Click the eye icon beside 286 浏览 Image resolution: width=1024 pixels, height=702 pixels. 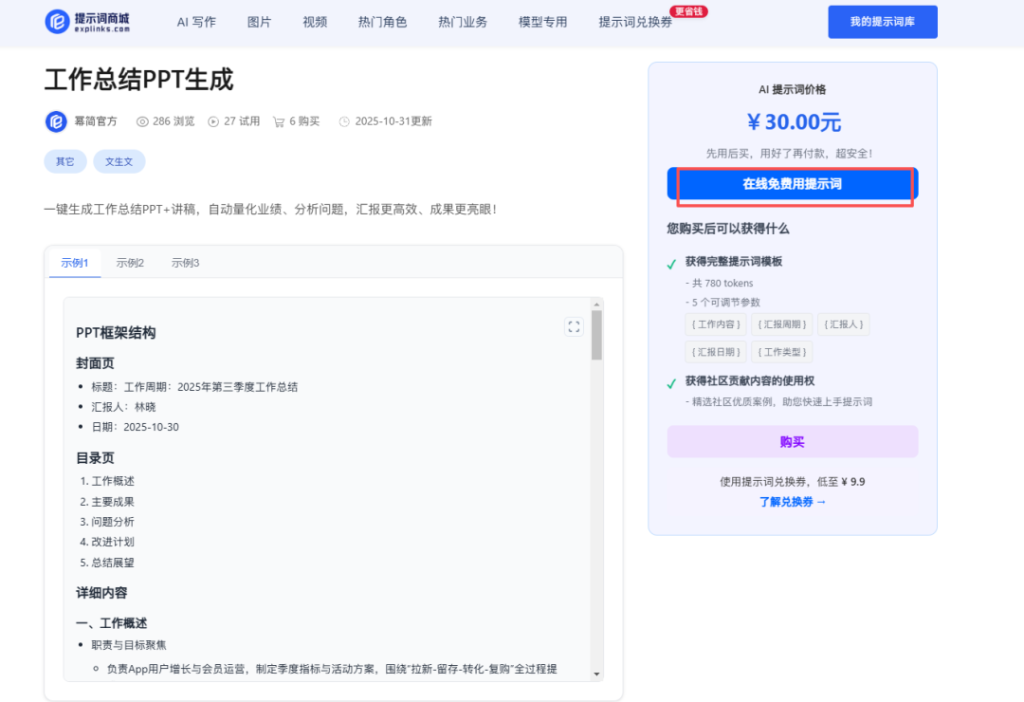(x=142, y=122)
